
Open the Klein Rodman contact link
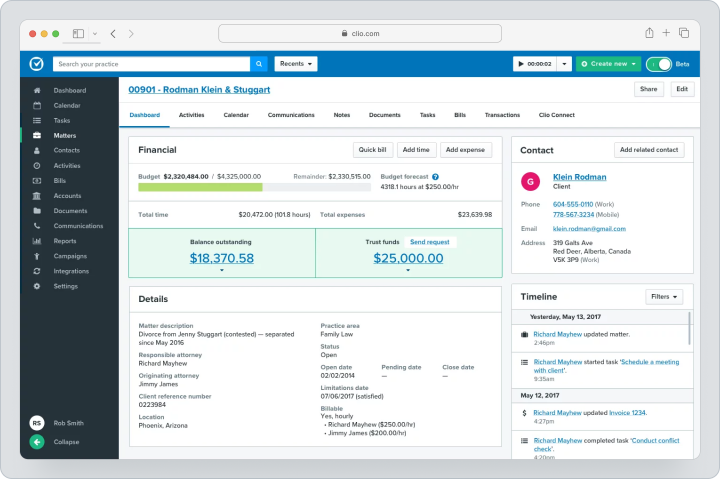[579, 177]
